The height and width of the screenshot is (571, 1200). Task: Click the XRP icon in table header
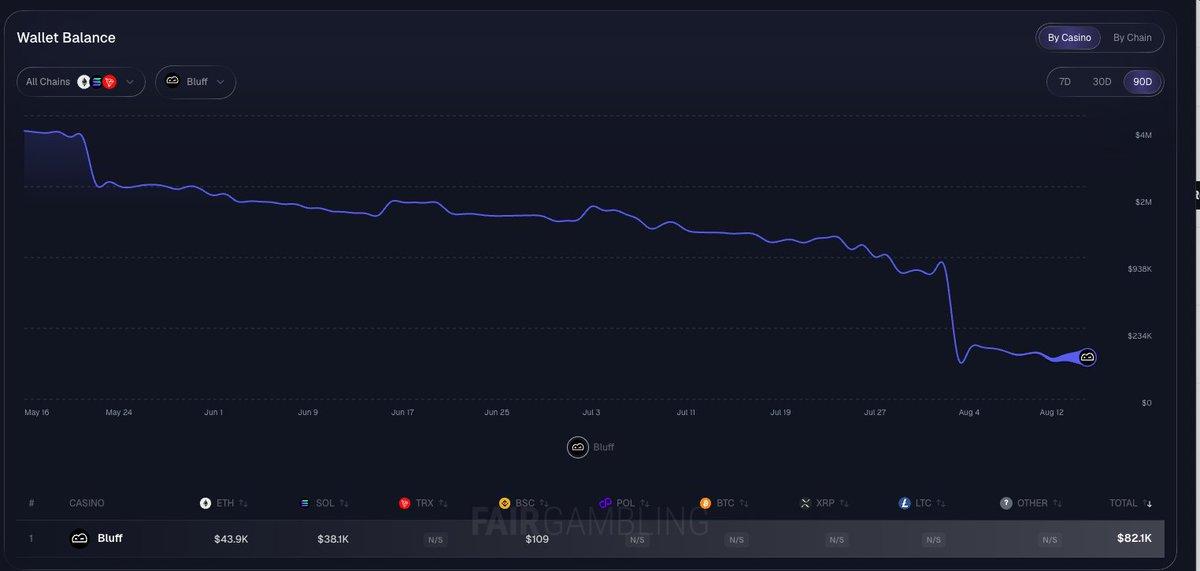[805, 503]
